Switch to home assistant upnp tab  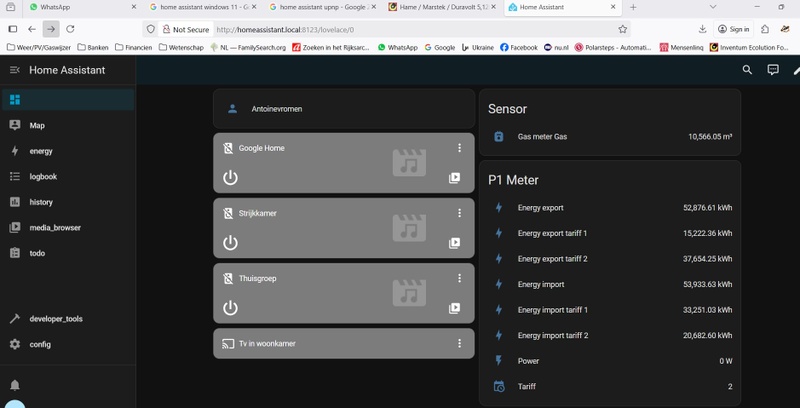click(x=322, y=7)
